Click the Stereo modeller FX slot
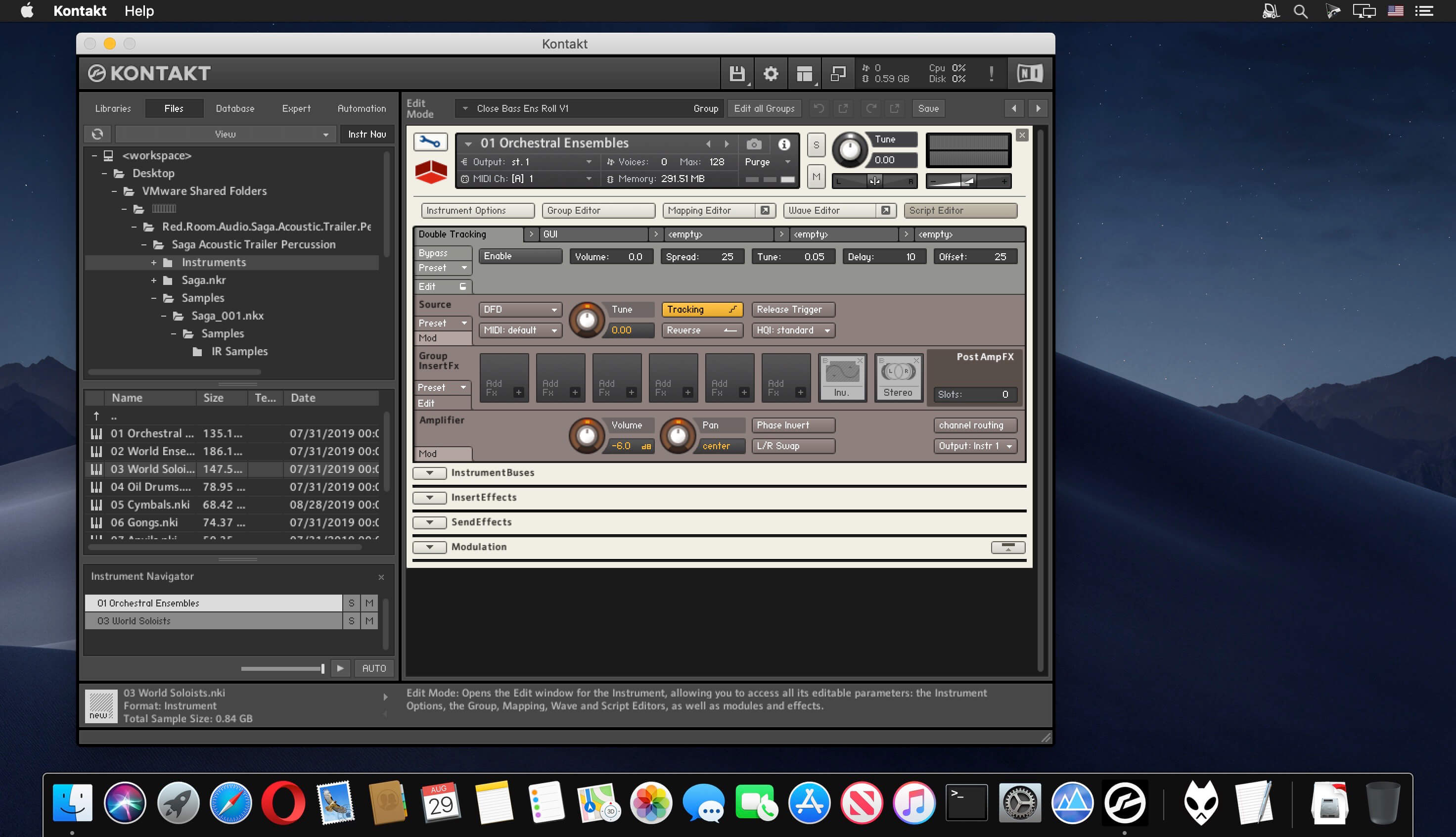The width and height of the screenshot is (1456, 837). tap(898, 377)
